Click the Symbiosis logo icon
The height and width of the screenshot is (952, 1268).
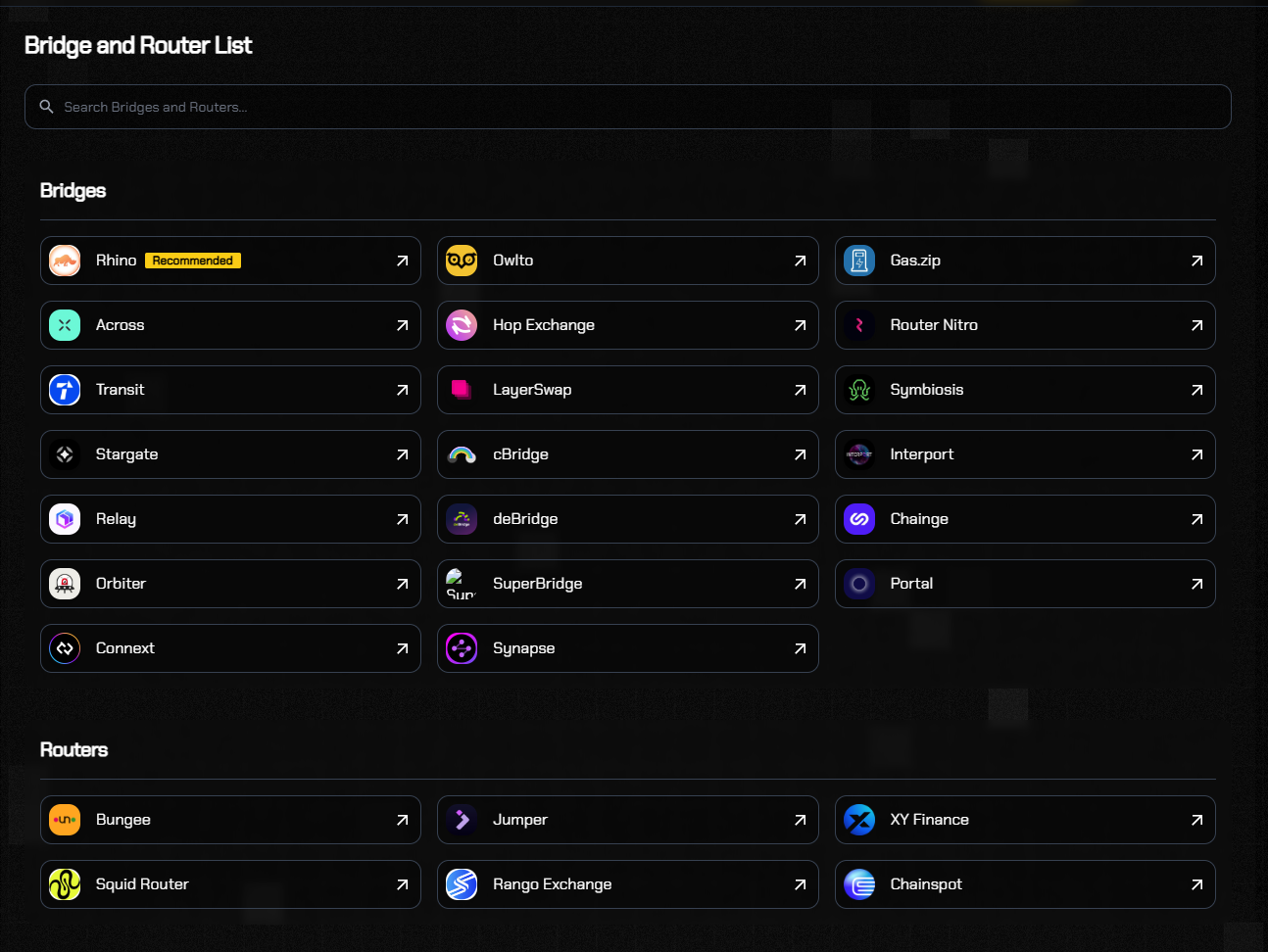click(x=859, y=390)
